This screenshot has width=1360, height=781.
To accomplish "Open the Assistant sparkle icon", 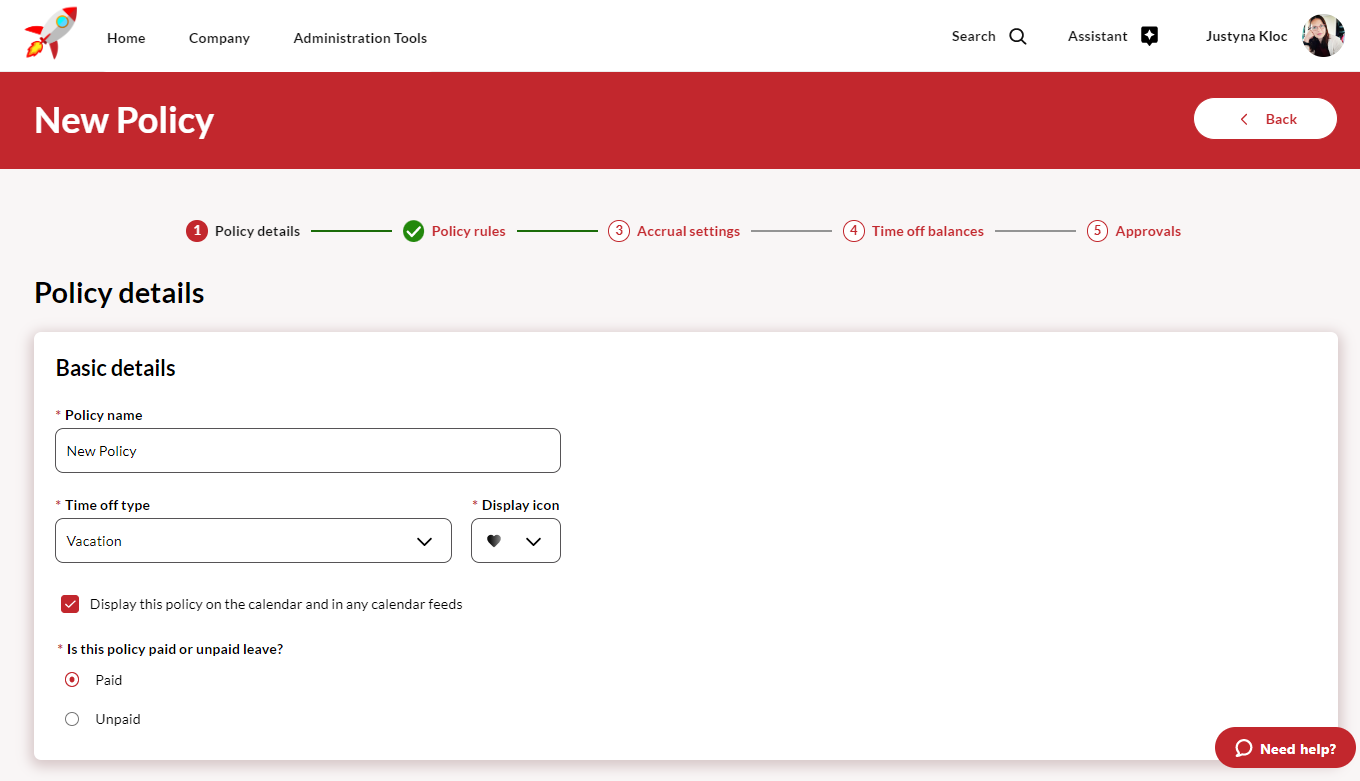I will tap(1149, 37).
